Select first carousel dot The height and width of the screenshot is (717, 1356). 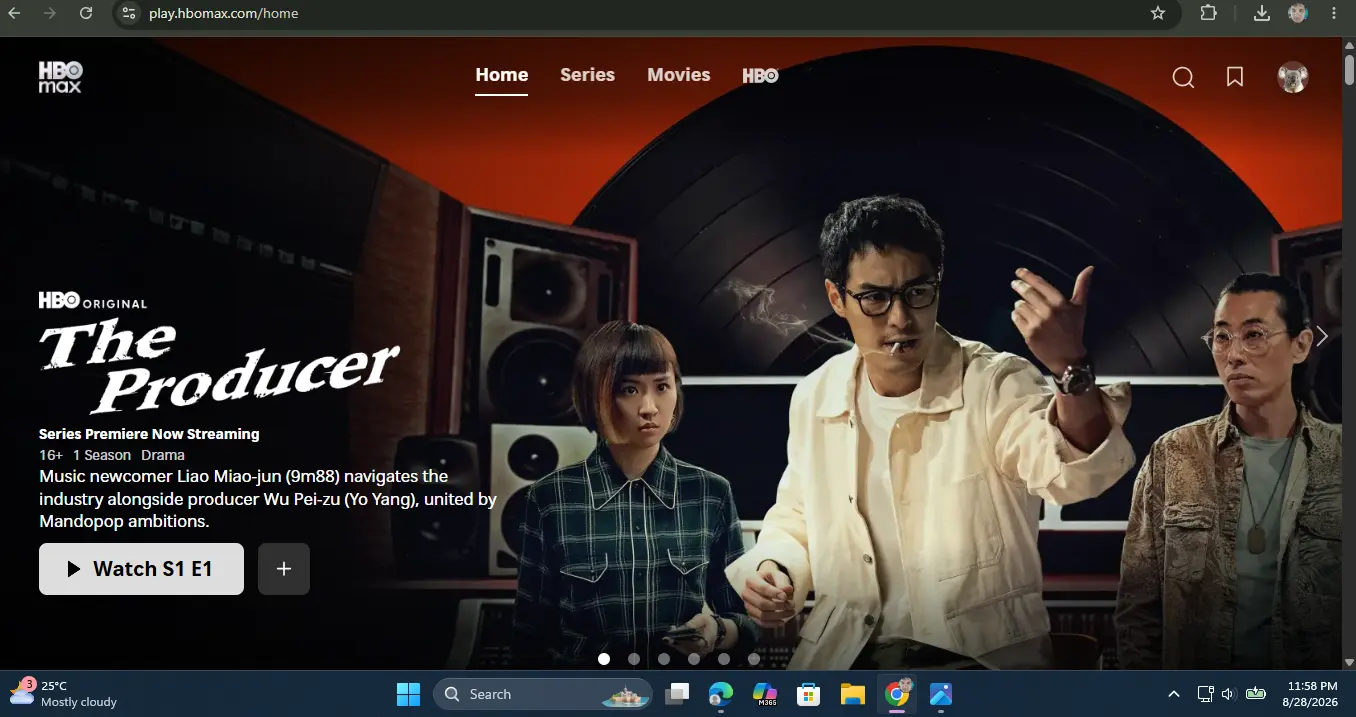(604, 659)
